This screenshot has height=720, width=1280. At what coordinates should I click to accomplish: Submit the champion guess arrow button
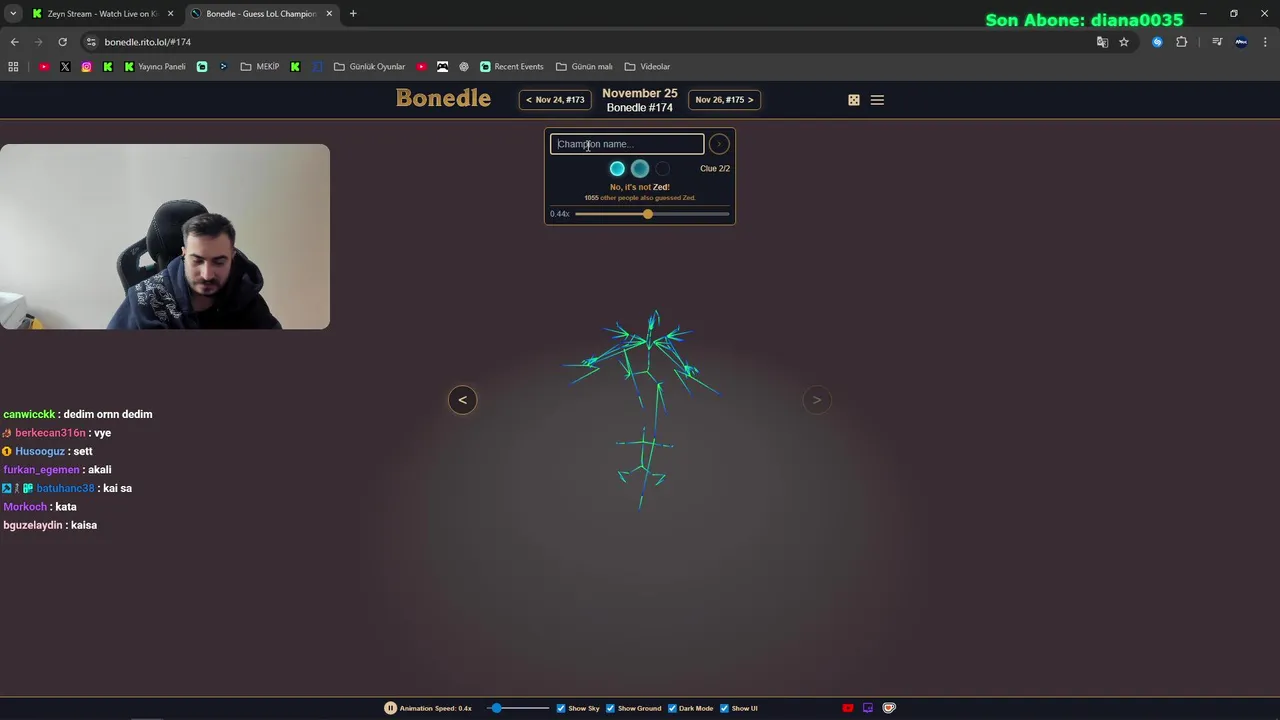pyautogui.click(x=719, y=144)
